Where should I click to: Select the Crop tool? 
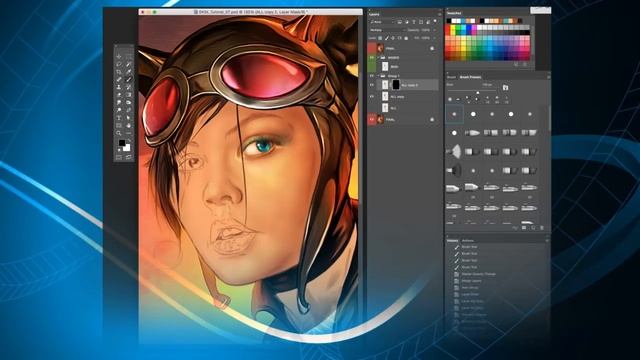tap(119, 72)
